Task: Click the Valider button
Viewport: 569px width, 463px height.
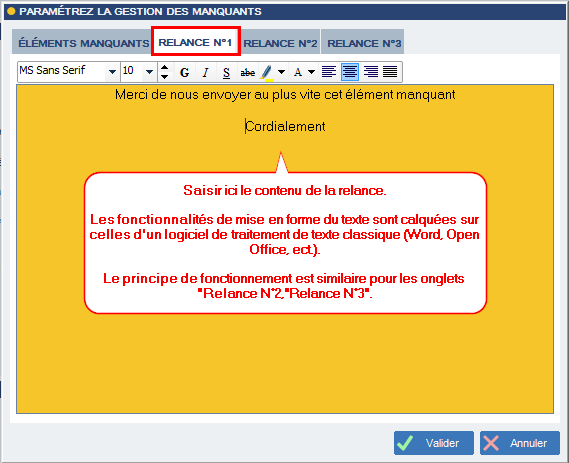Action: click(434, 443)
